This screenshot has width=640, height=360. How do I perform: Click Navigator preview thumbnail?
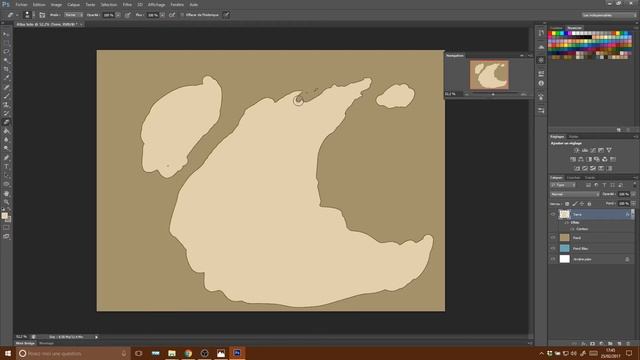pyautogui.click(x=489, y=75)
